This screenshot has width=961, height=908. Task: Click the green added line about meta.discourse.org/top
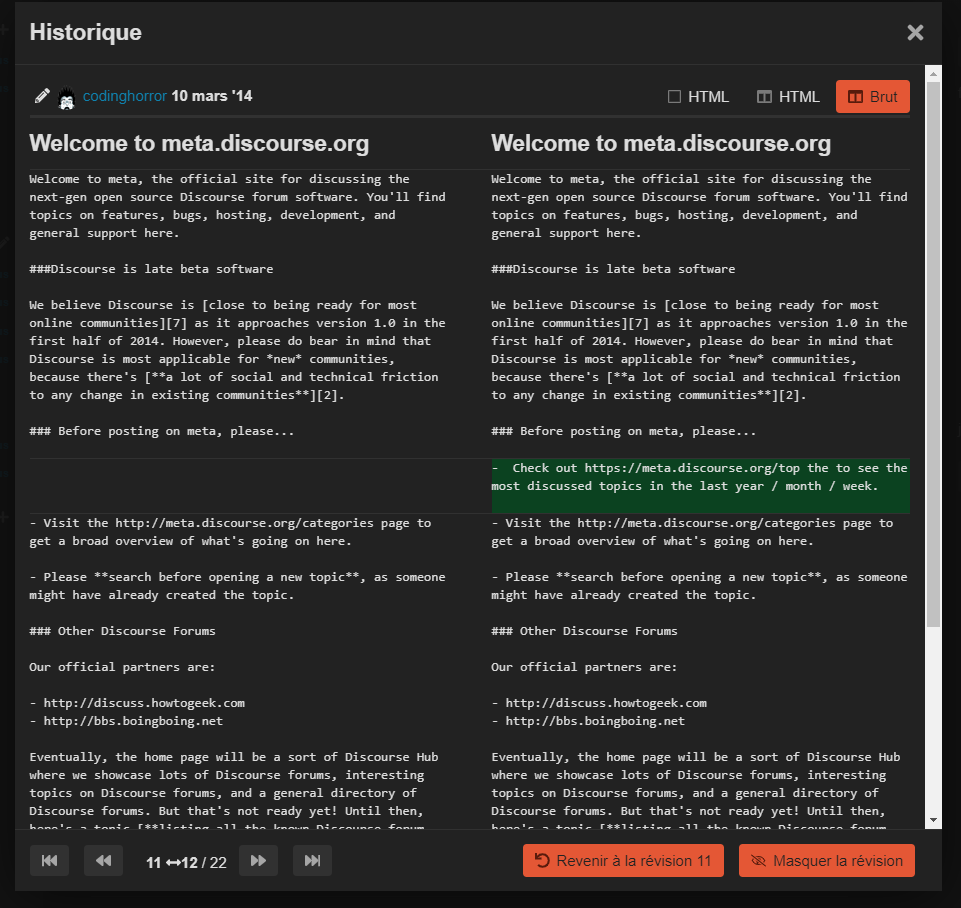click(701, 485)
